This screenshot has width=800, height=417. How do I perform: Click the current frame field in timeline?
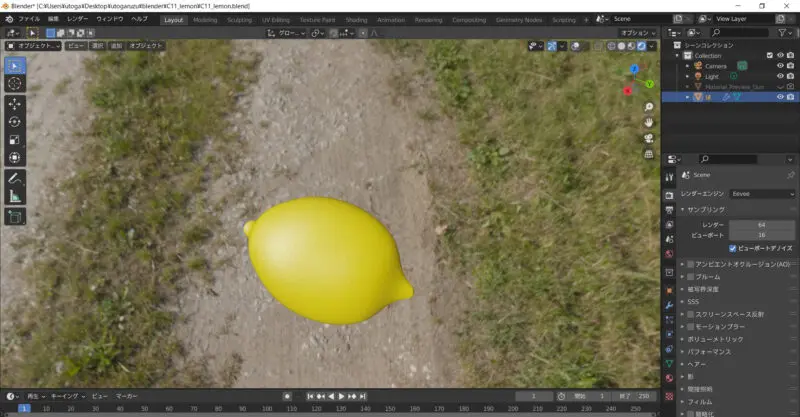pos(534,396)
